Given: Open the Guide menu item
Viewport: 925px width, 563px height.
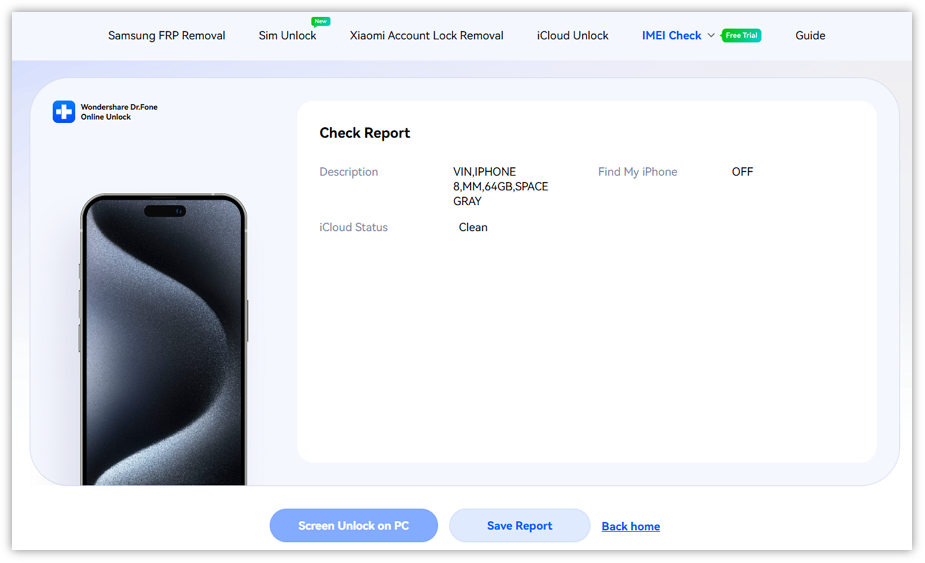Looking at the screenshot, I should pos(810,35).
